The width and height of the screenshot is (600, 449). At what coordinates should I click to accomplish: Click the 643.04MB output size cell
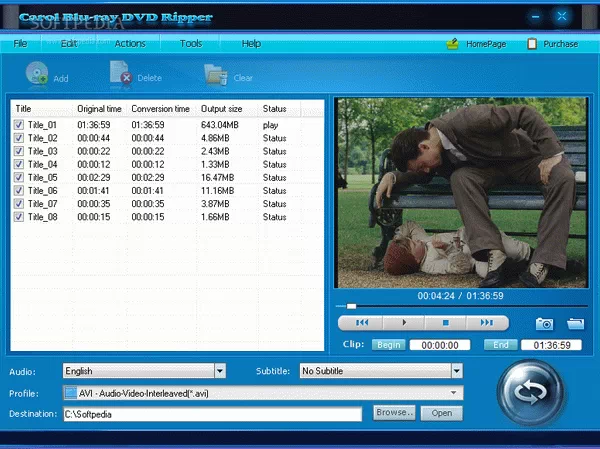(220, 125)
